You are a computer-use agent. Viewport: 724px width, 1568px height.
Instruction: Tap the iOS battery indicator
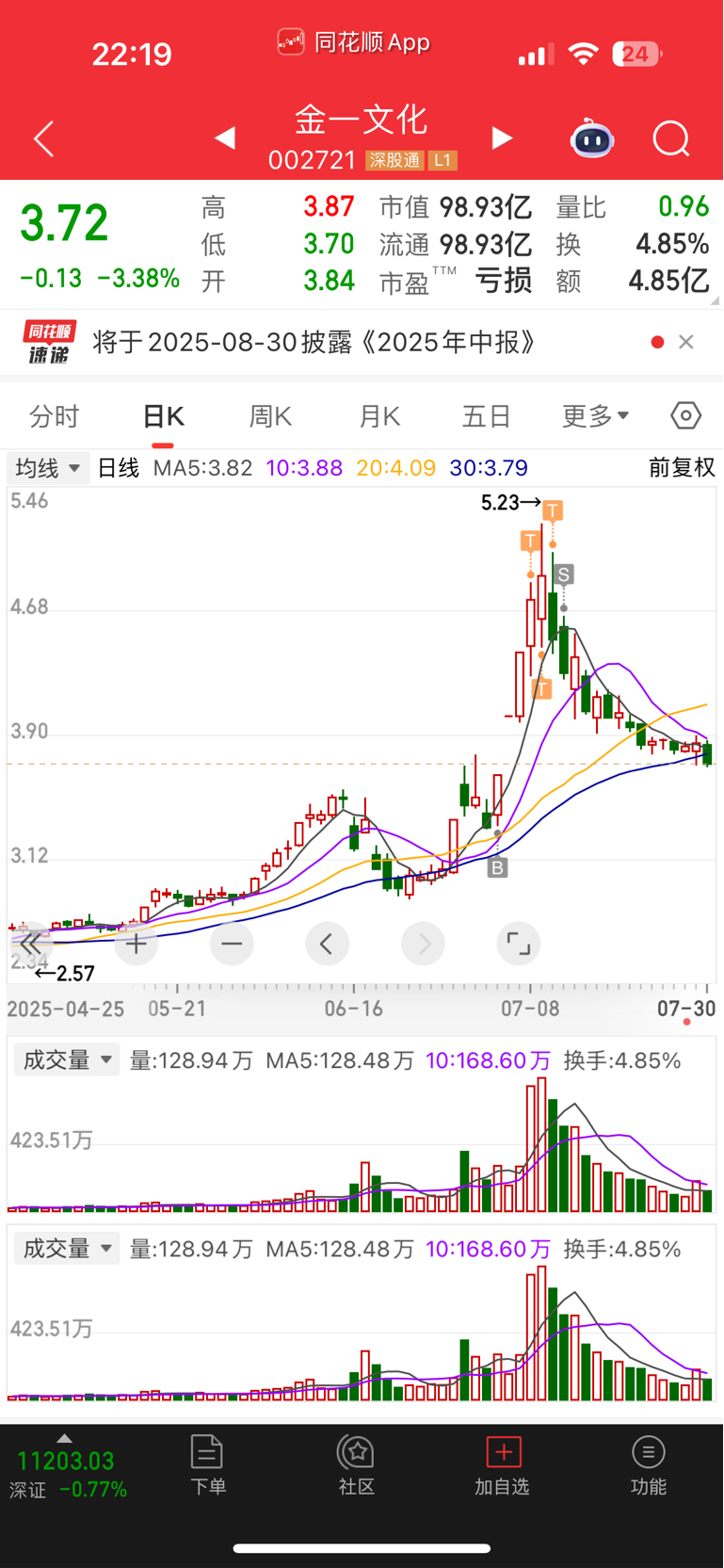[x=637, y=55]
